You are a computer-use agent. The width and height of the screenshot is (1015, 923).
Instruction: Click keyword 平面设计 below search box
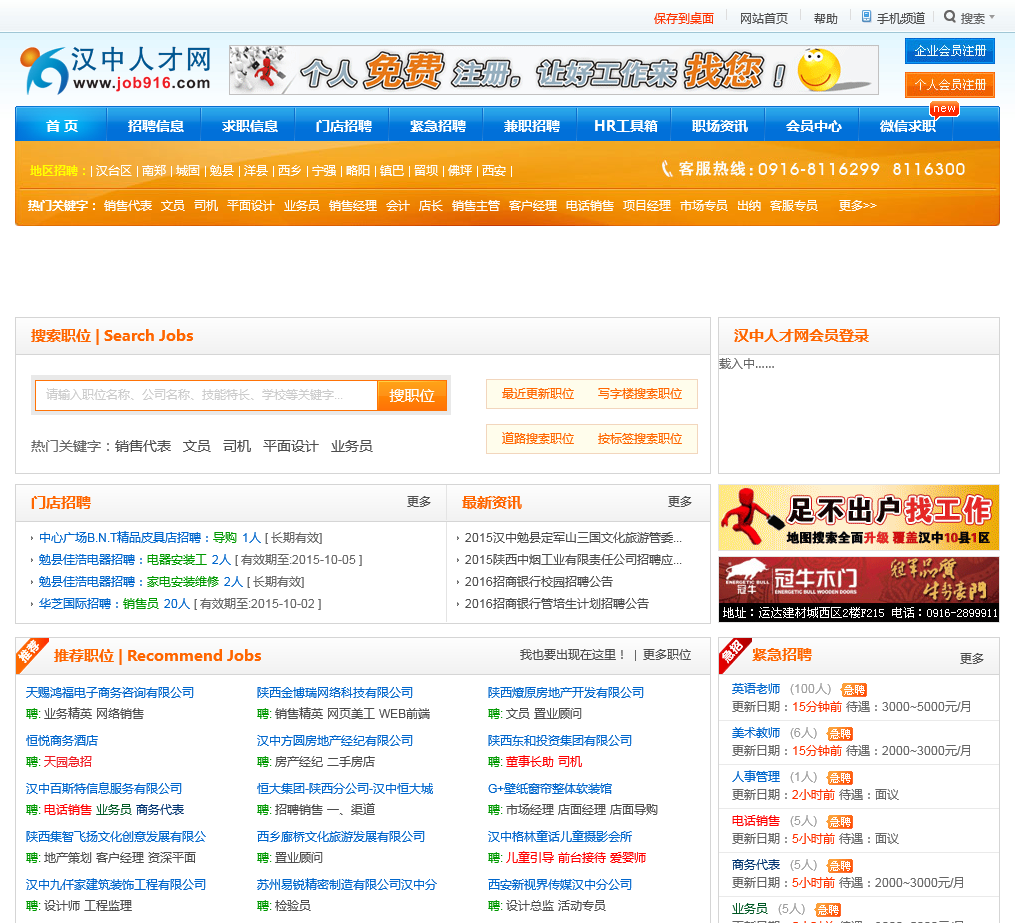291,446
